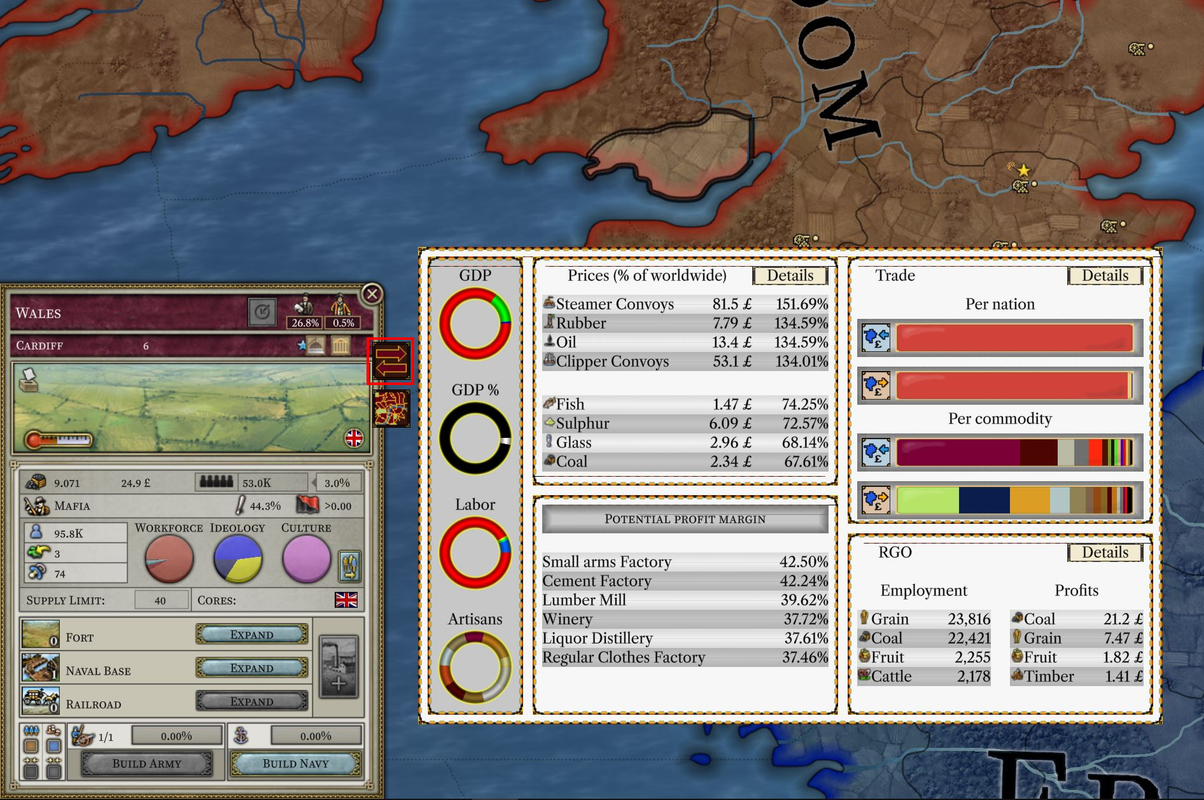Image resolution: width=1204 pixels, height=800 pixels.
Task: Click the GDP % donut chart
Action: pyautogui.click(x=475, y=438)
